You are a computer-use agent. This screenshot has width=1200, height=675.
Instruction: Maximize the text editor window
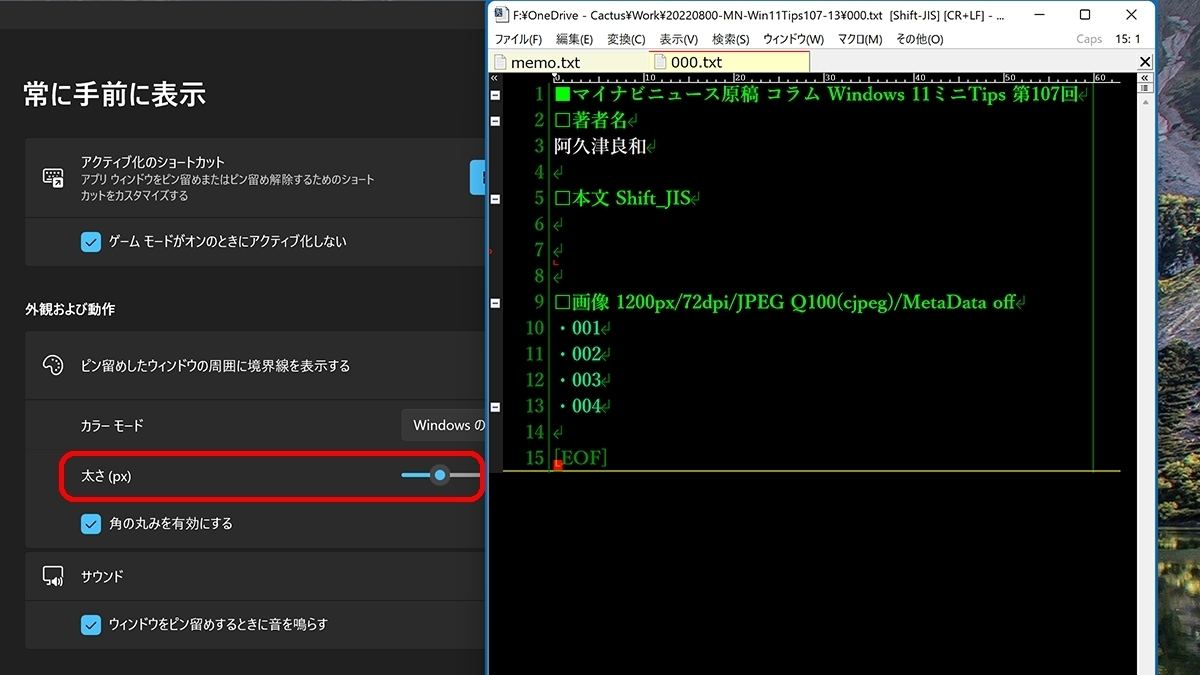tap(1085, 15)
